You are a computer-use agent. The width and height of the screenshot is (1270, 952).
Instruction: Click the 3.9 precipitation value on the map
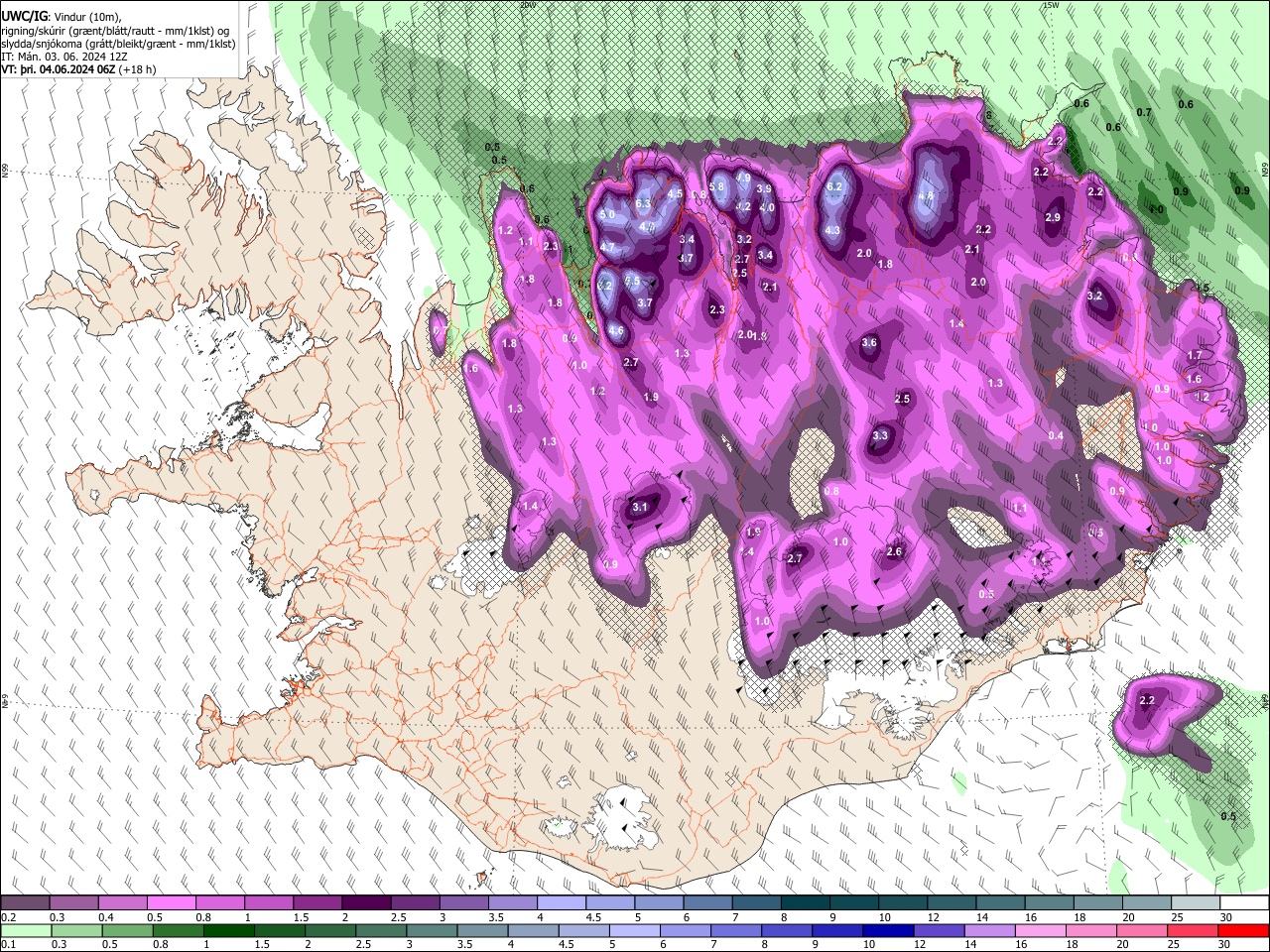[x=764, y=188]
